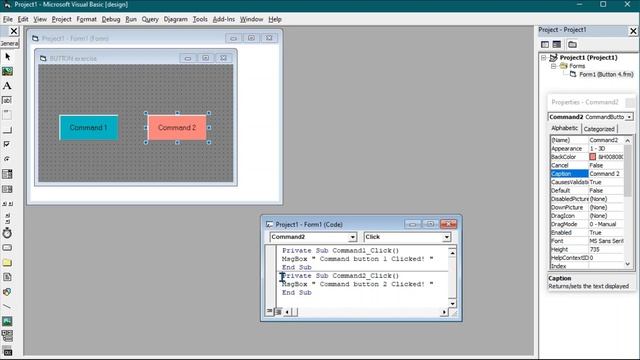Select the TextBox control tool

coord(7,100)
